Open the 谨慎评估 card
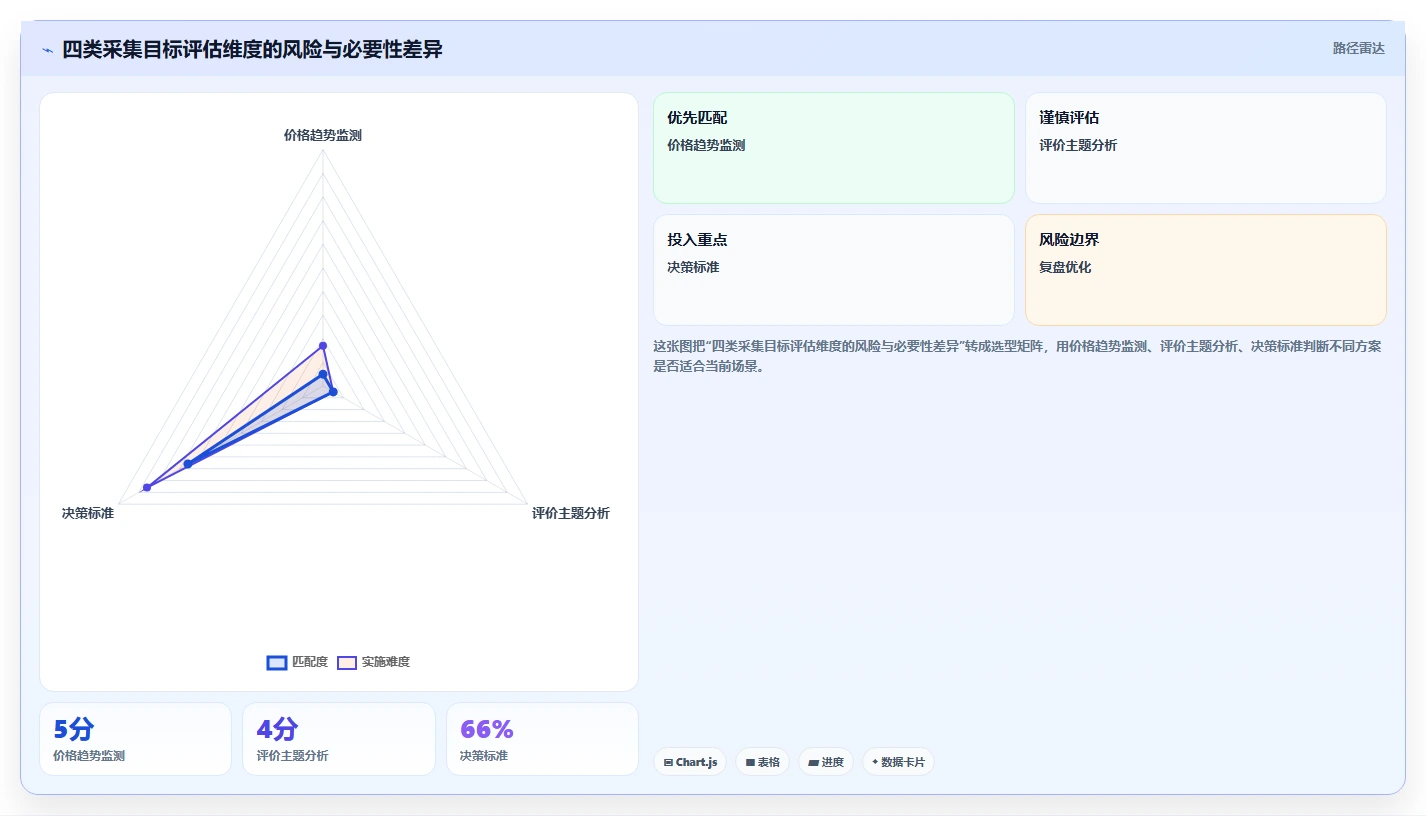This screenshot has height=816, width=1426. pos(1206,148)
